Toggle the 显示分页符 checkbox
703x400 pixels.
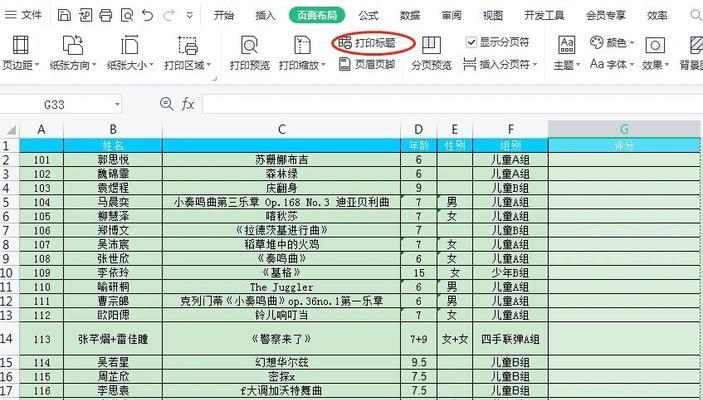[x=471, y=42]
